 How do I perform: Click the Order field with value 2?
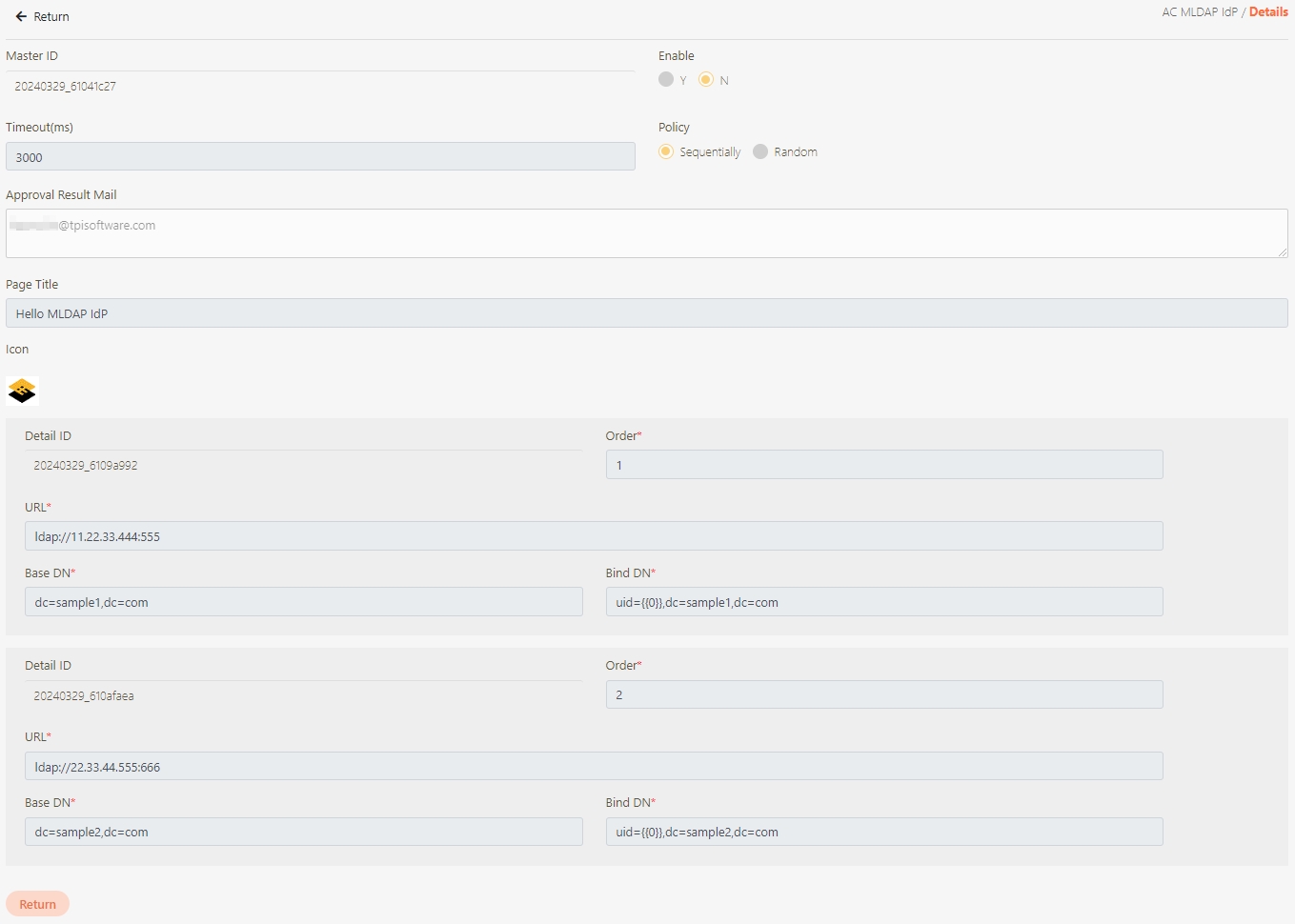tap(883, 694)
